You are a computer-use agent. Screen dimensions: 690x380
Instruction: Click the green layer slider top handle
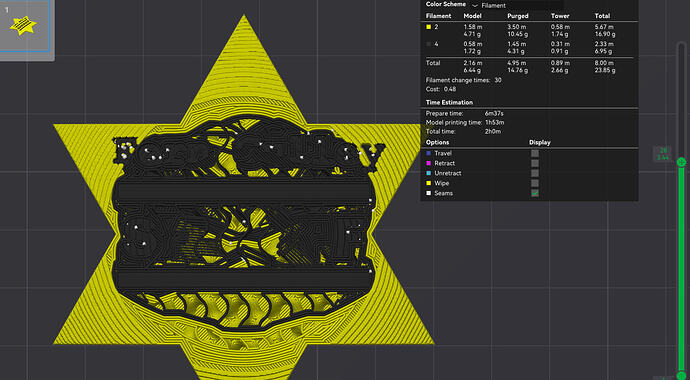681,162
